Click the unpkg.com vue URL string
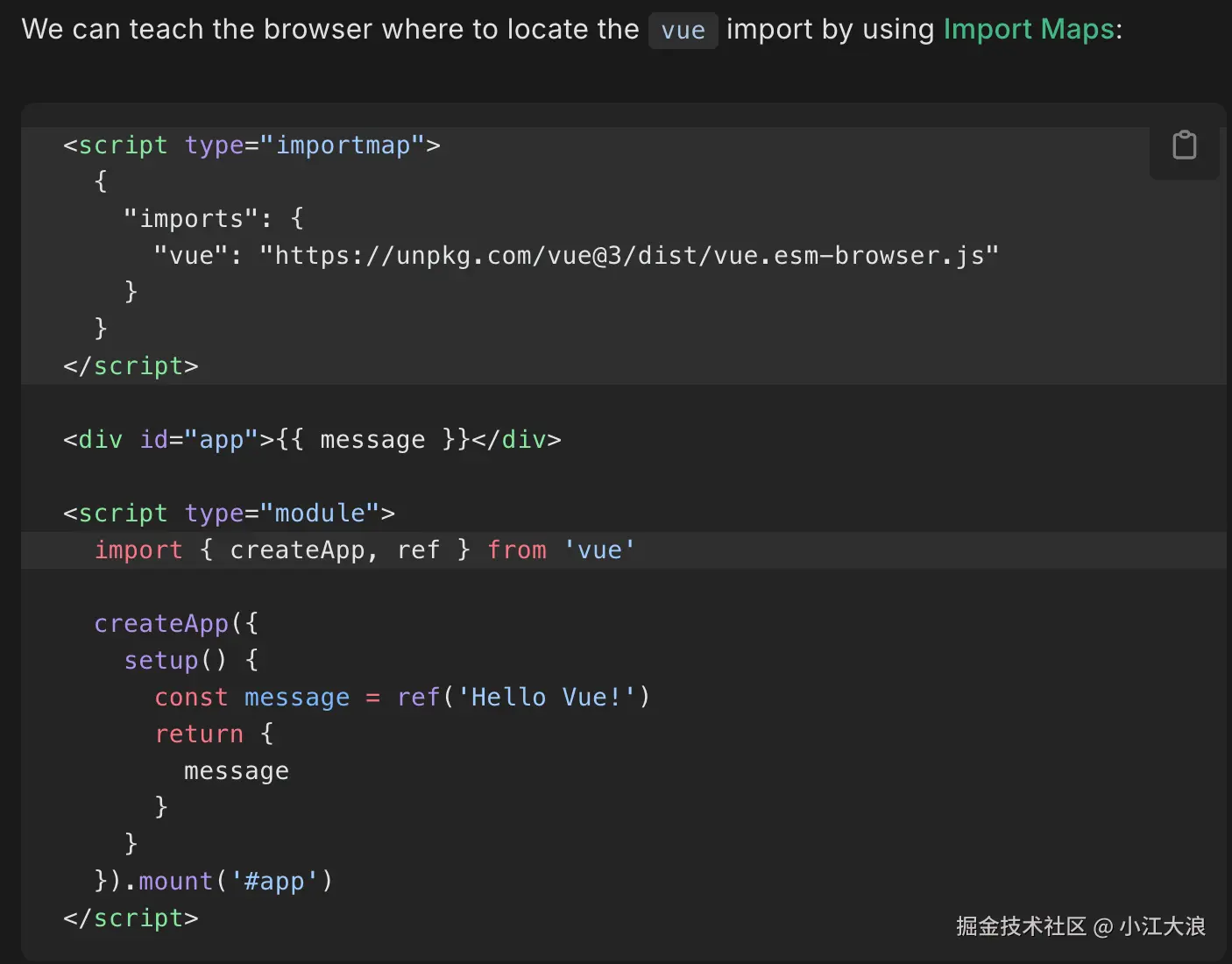The height and width of the screenshot is (964, 1232). pos(628,256)
